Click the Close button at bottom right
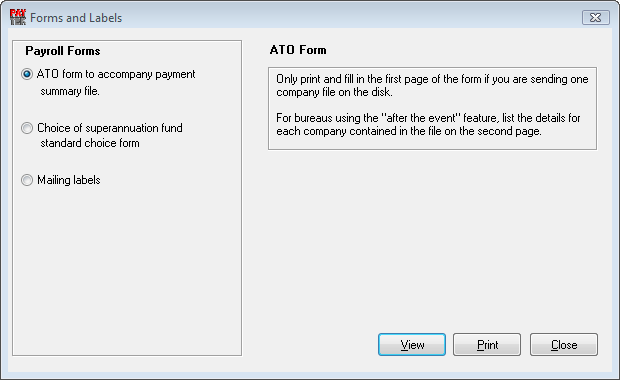This screenshot has height=380, width=620. click(564, 344)
